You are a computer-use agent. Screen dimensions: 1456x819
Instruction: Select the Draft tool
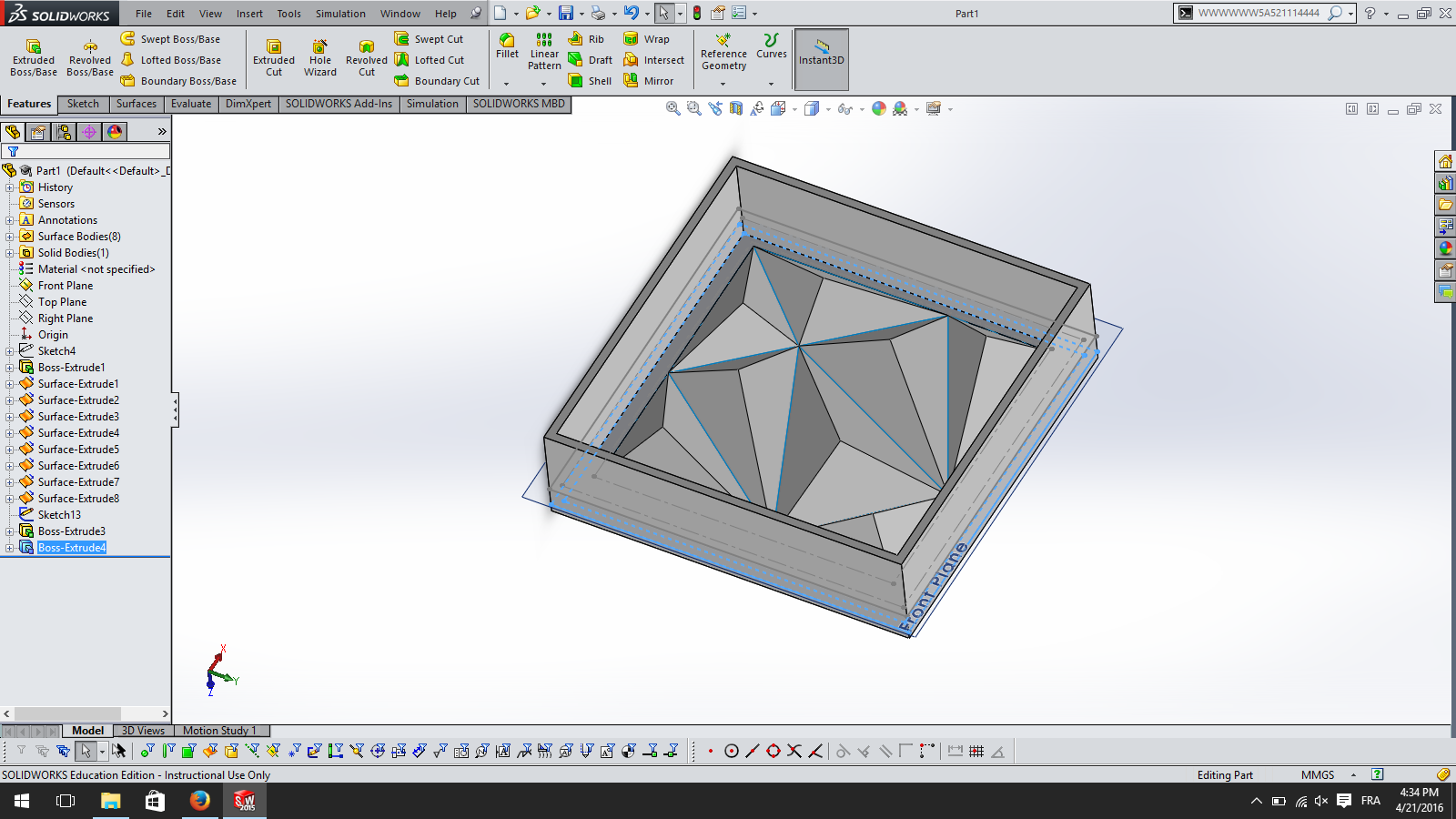[x=591, y=60]
